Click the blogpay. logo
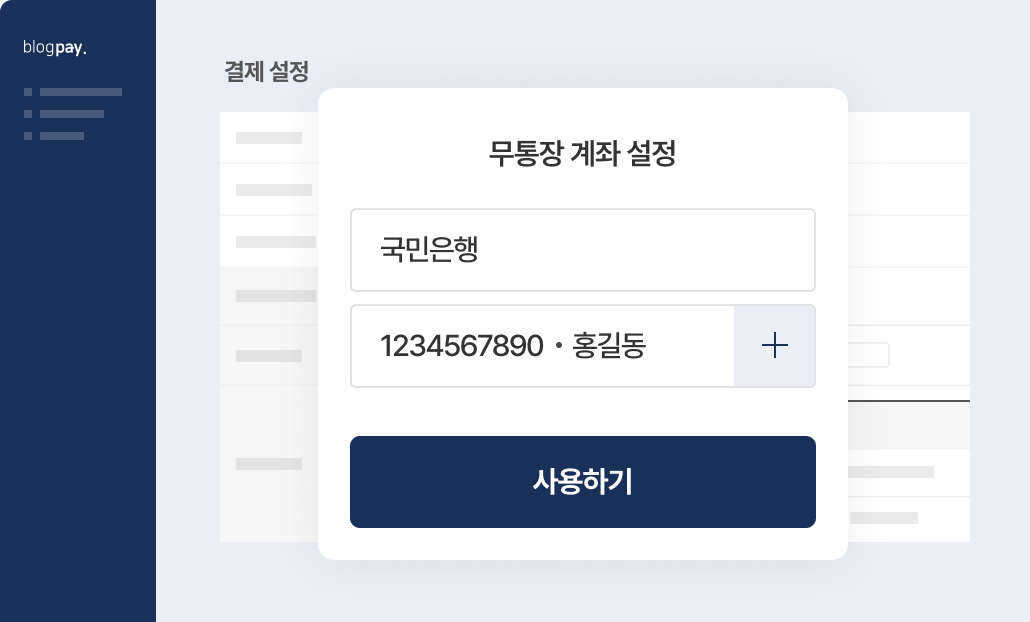This screenshot has height=622, width=1030. [55, 47]
